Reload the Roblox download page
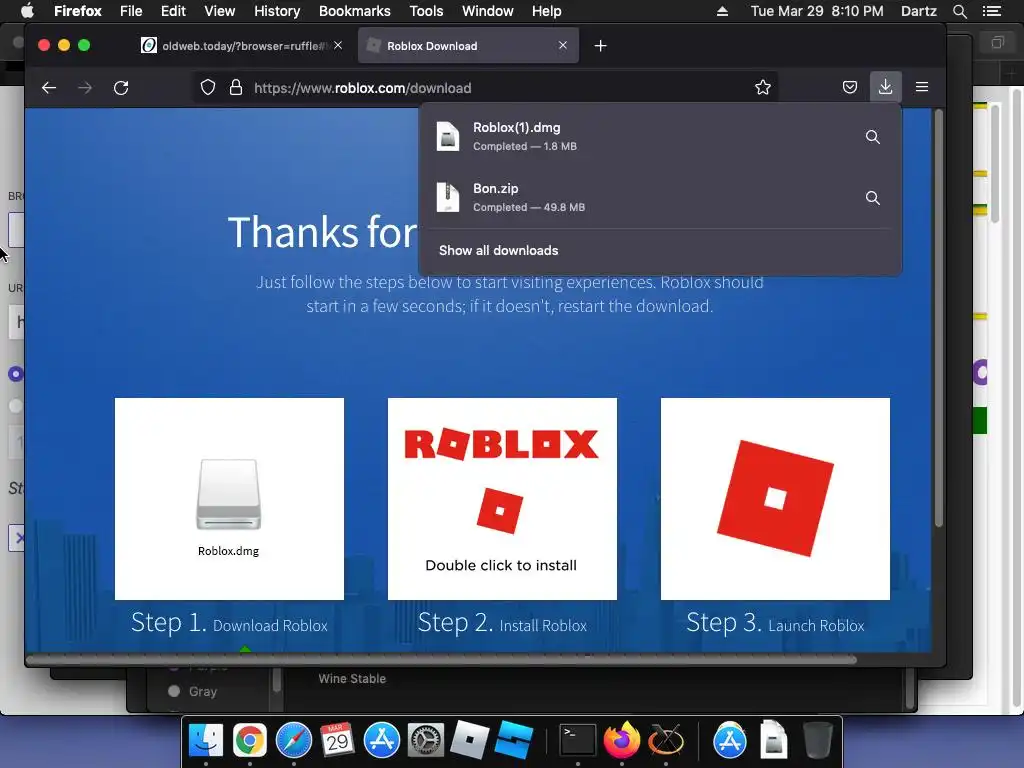Image resolution: width=1024 pixels, height=768 pixels. pyautogui.click(x=121, y=88)
